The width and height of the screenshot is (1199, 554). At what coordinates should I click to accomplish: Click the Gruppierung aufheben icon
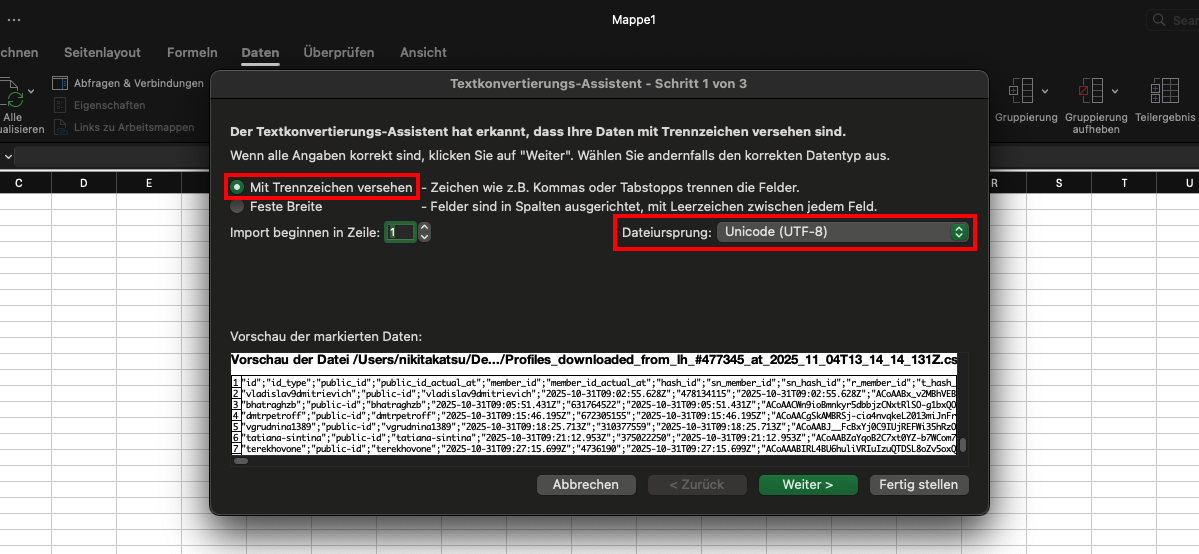coord(1089,91)
